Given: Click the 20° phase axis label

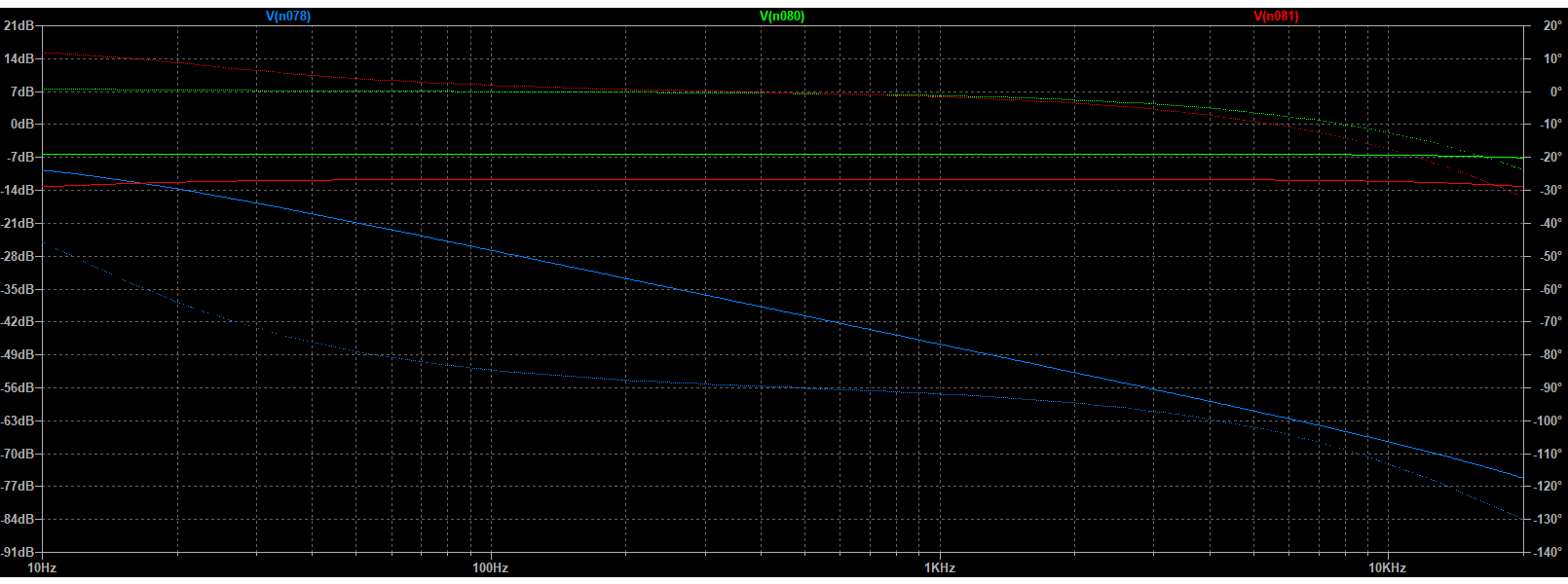Looking at the screenshot, I should (x=1552, y=26).
